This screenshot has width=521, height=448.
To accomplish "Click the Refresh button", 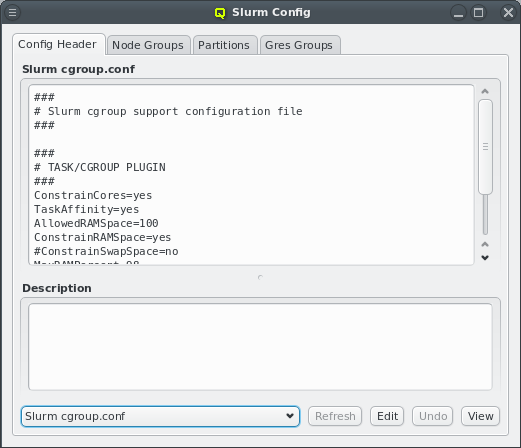I will [335, 416].
